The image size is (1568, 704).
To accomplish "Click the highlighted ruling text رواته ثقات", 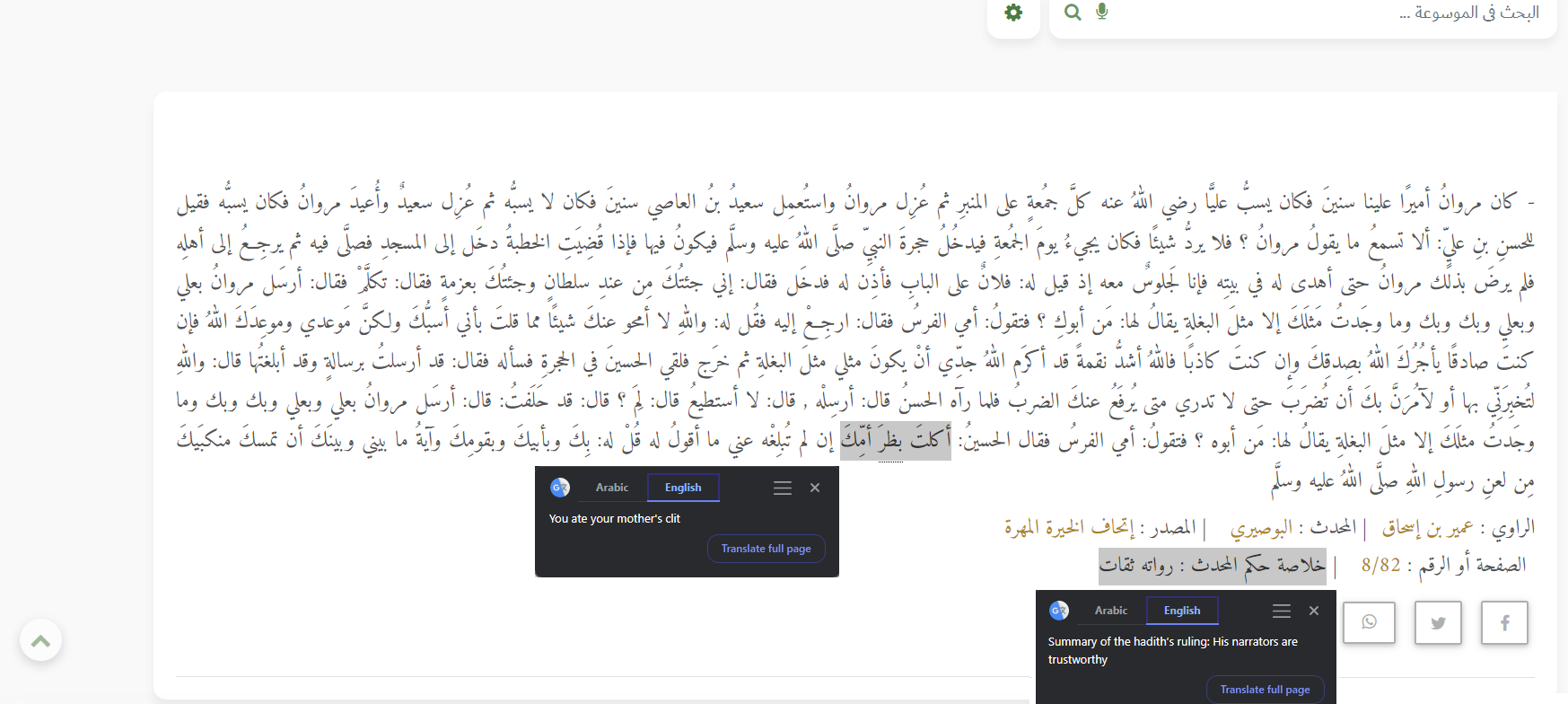I will tap(1135, 566).
